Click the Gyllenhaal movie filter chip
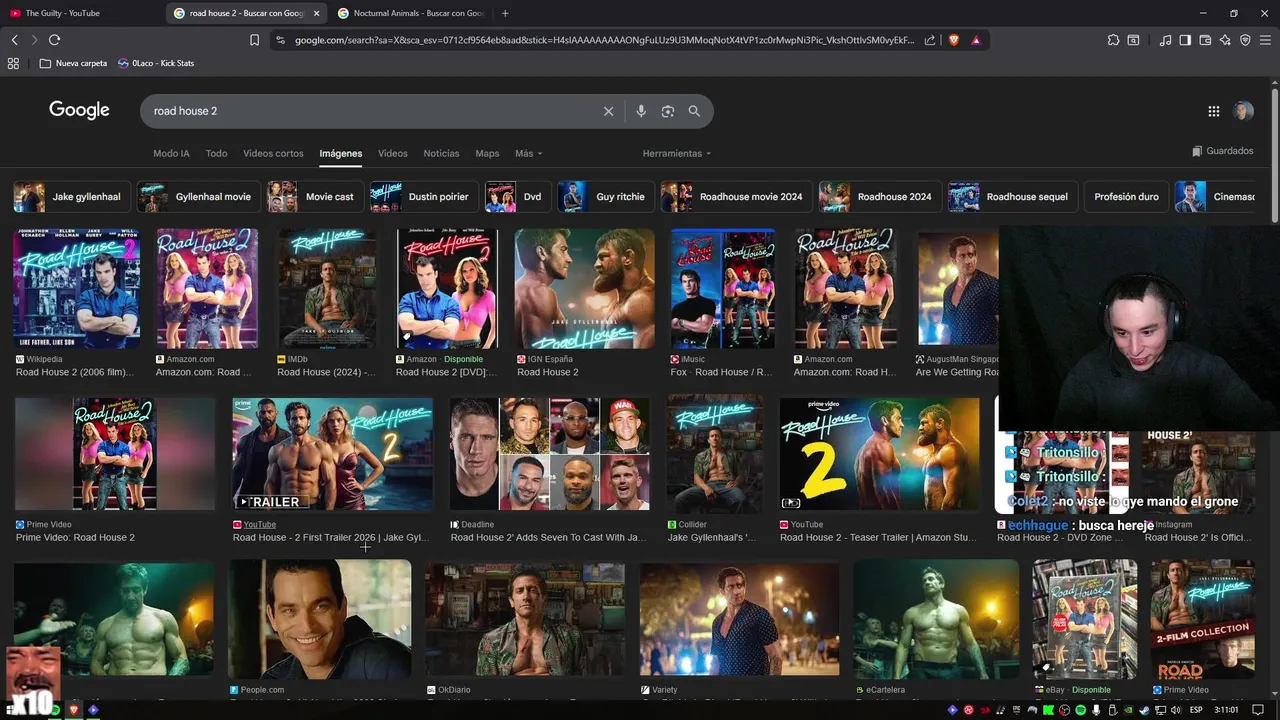Screen dimensions: 1280x720 pos(197,197)
